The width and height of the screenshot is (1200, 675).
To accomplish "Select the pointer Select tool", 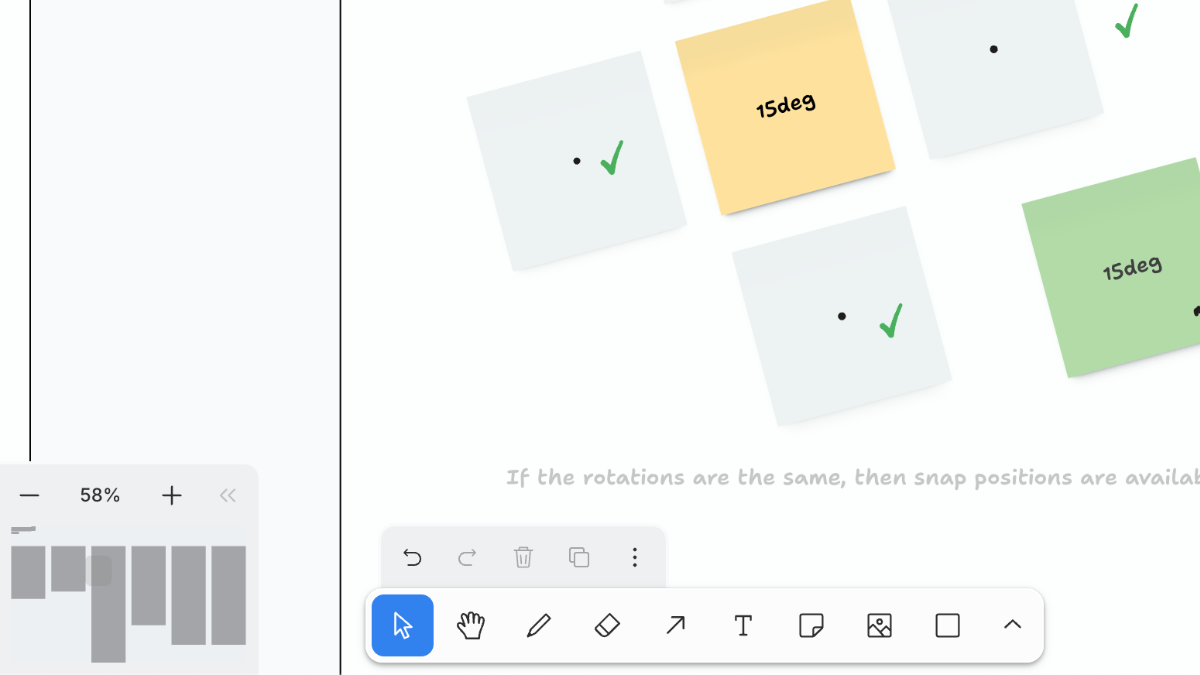I will click(x=403, y=626).
